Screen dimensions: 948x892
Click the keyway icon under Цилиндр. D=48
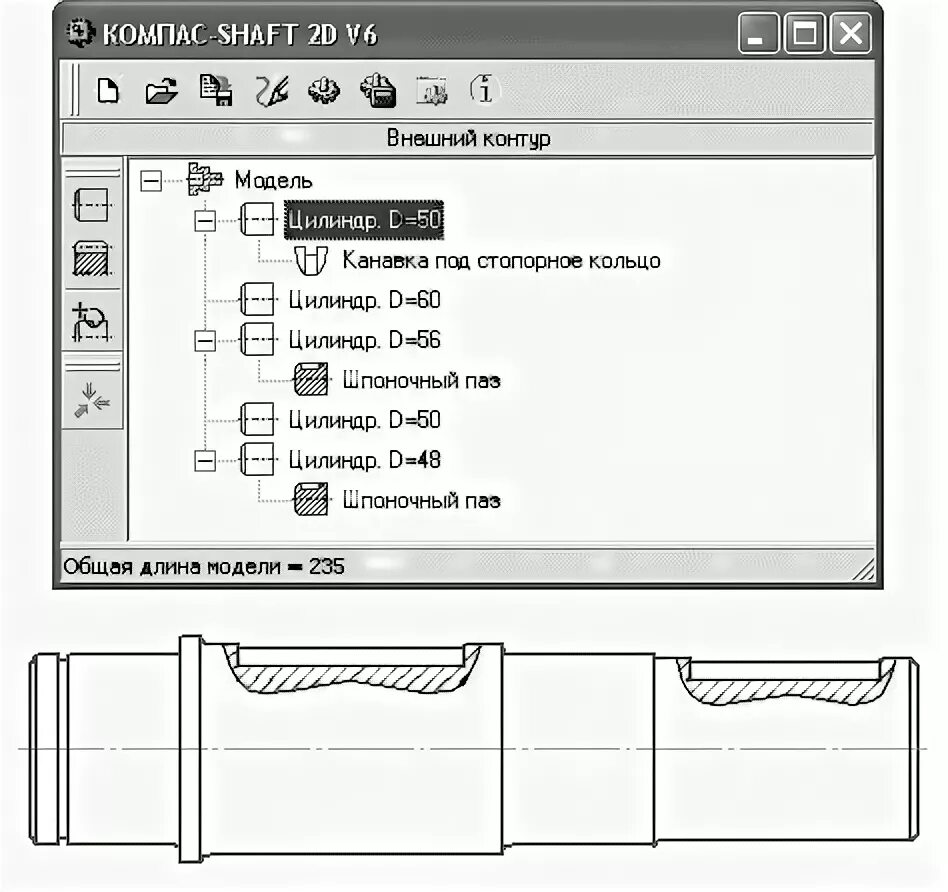[311, 499]
